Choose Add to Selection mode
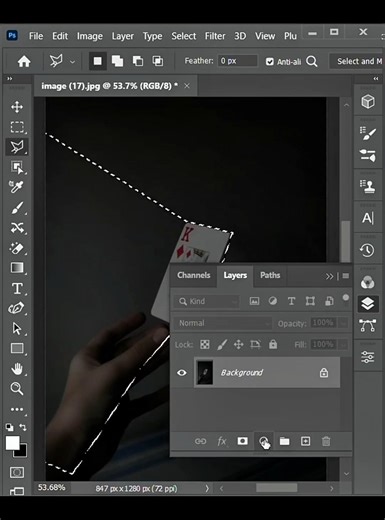 [x=117, y=61]
